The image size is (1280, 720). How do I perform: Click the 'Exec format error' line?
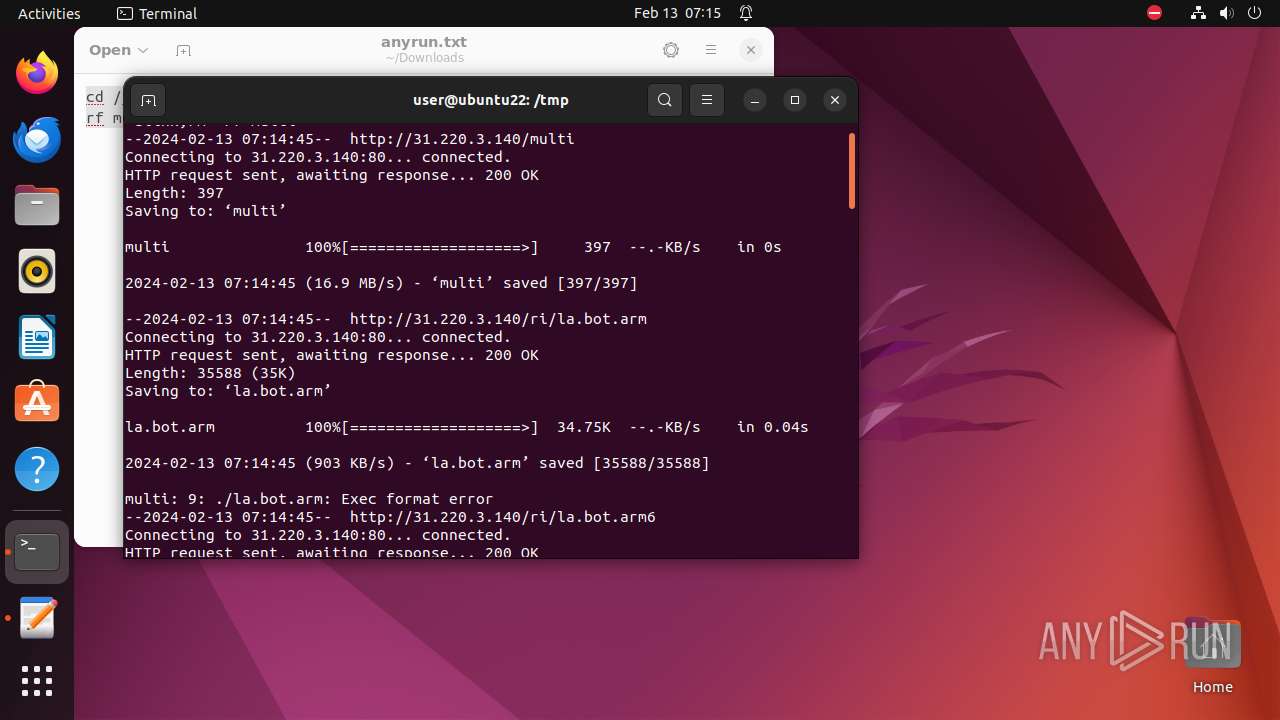coord(309,499)
